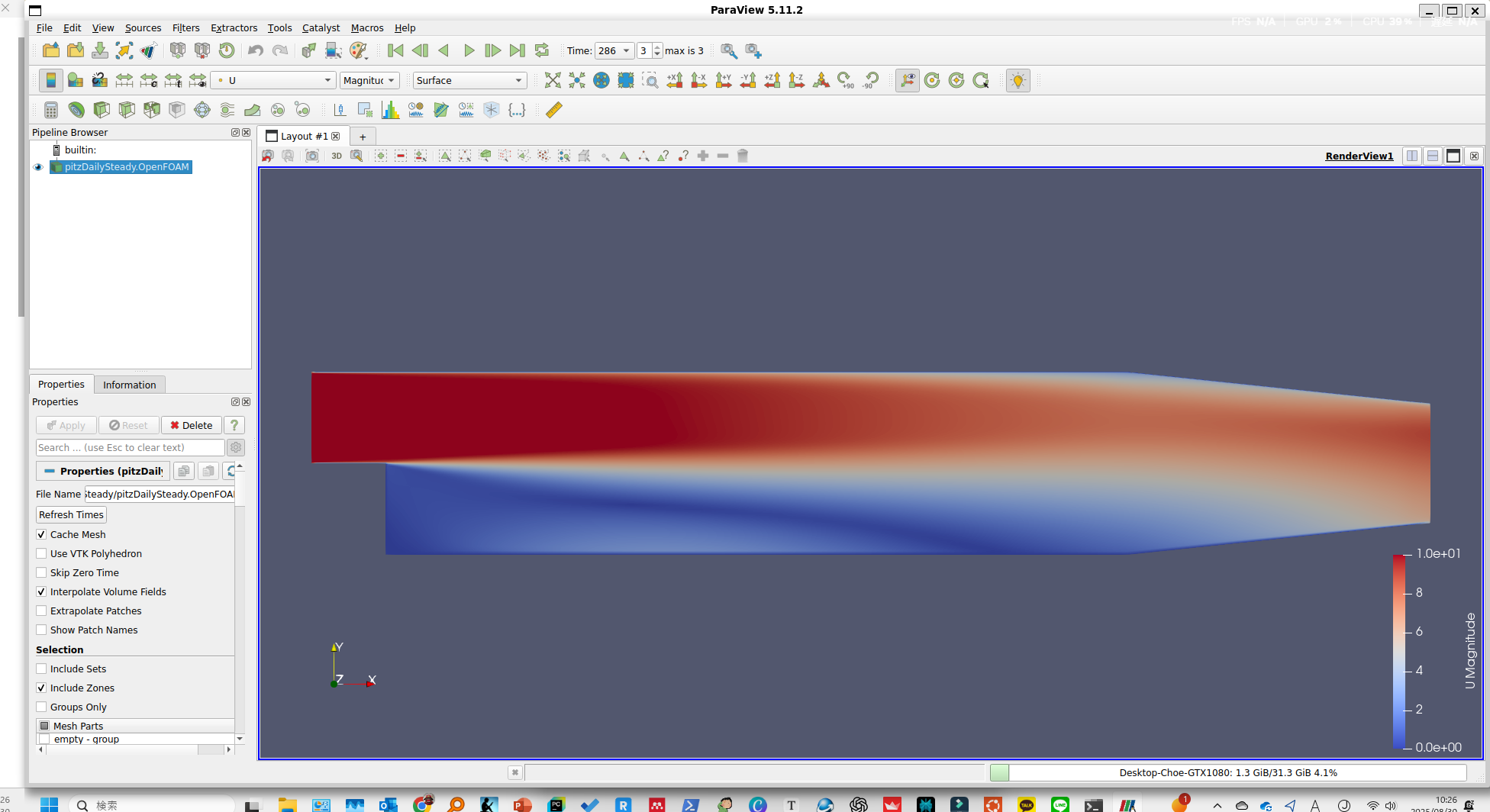The width and height of the screenshot is (1490, 812).
Task: Hide the pitzDailySteady.OpenFOAM source
Action: (x=38, y=167)
